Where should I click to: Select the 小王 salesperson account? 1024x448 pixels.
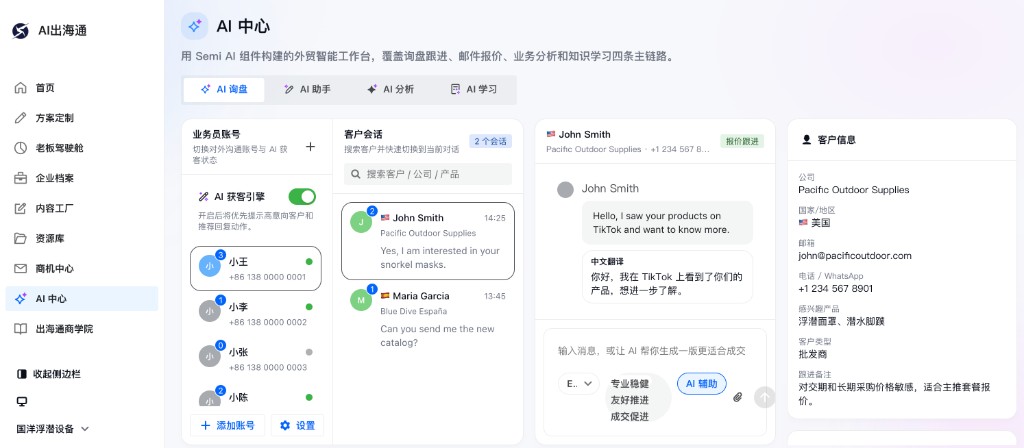[x=255, y=268]
